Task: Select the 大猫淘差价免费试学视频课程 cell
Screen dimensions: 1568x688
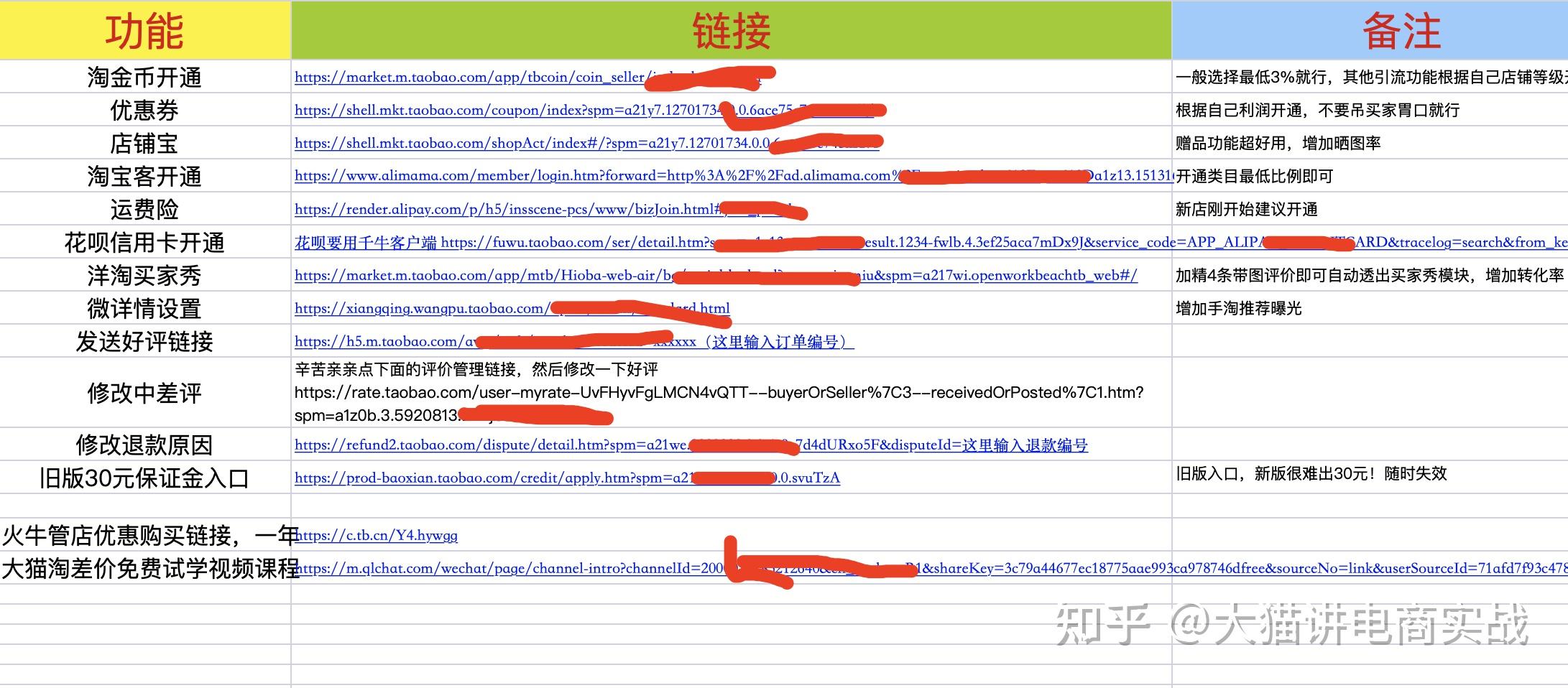Action: [x=145, y=568]
